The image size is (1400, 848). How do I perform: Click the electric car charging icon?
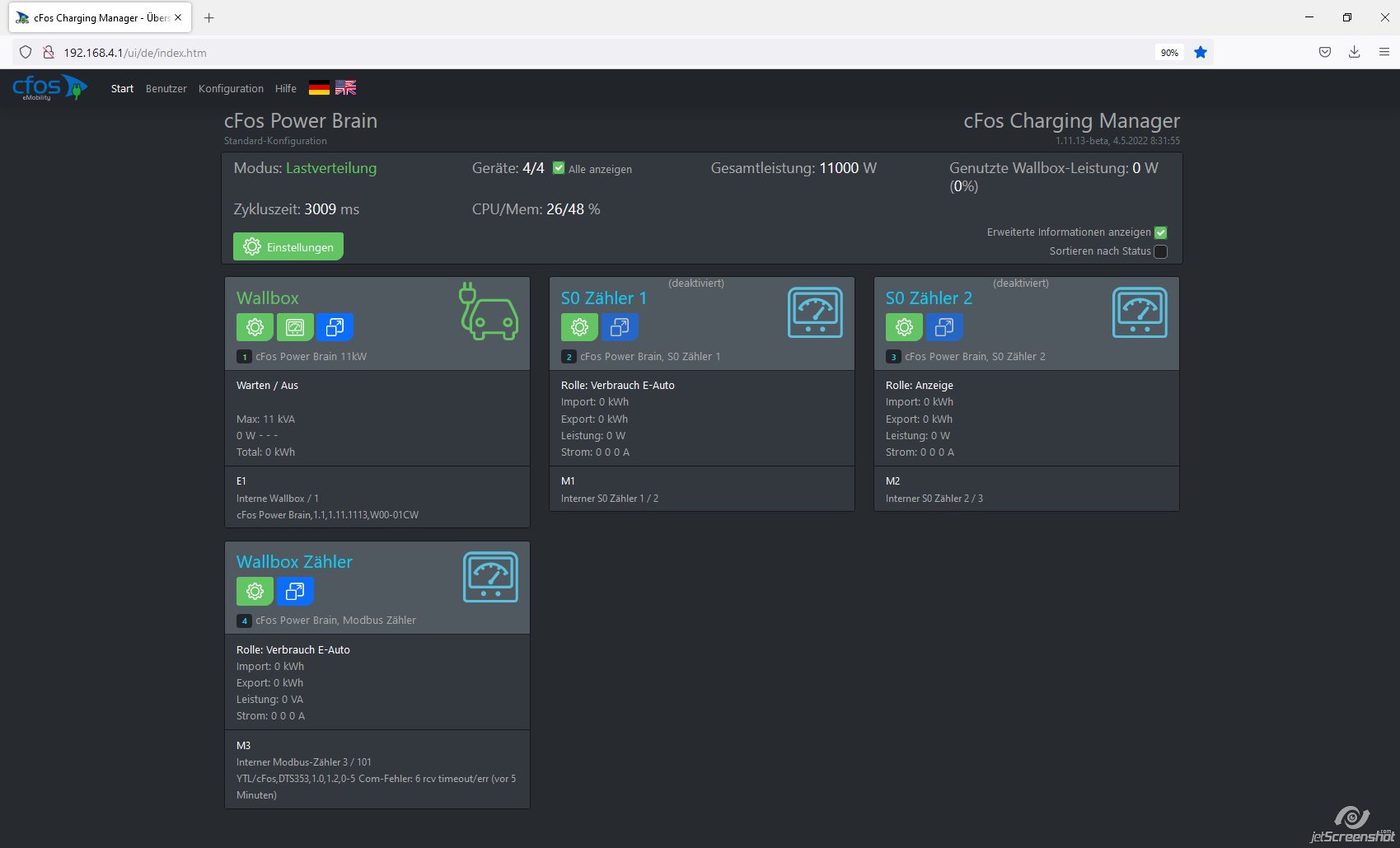[489, 312]
